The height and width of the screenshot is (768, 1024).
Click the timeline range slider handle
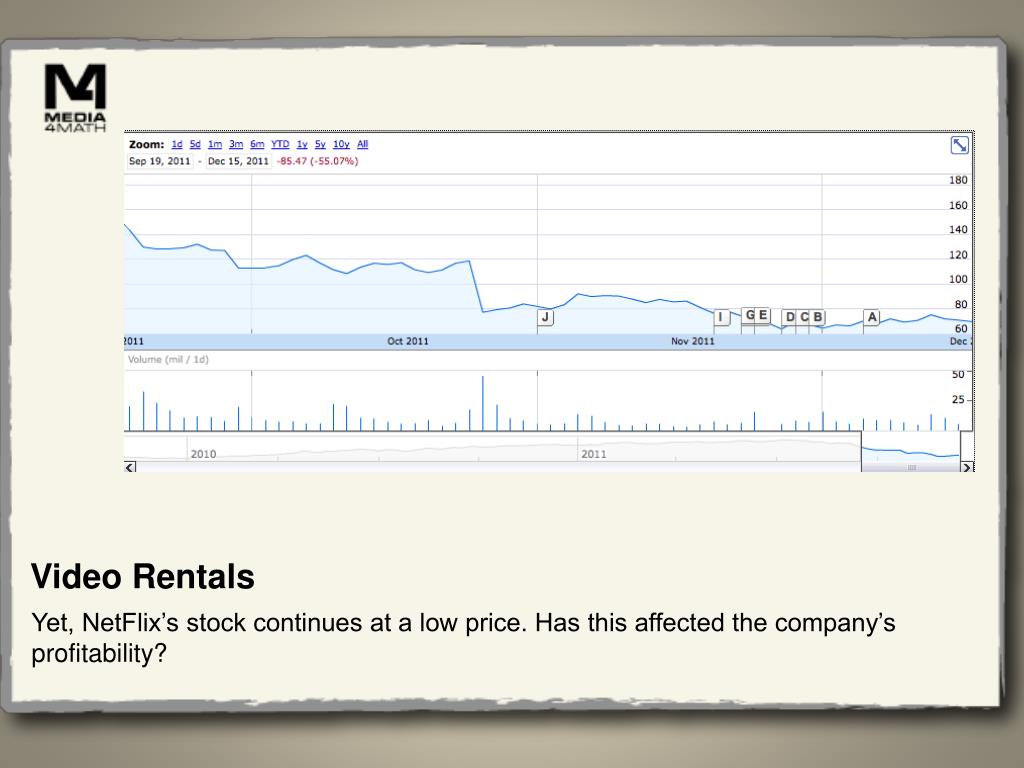(912, 468)
